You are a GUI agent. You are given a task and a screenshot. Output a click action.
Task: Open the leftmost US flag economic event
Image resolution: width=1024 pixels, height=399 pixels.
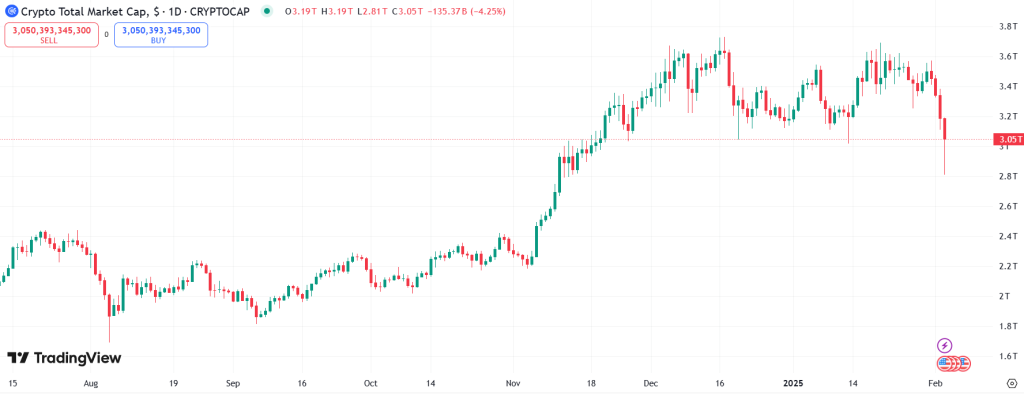[x=944, y=362]
